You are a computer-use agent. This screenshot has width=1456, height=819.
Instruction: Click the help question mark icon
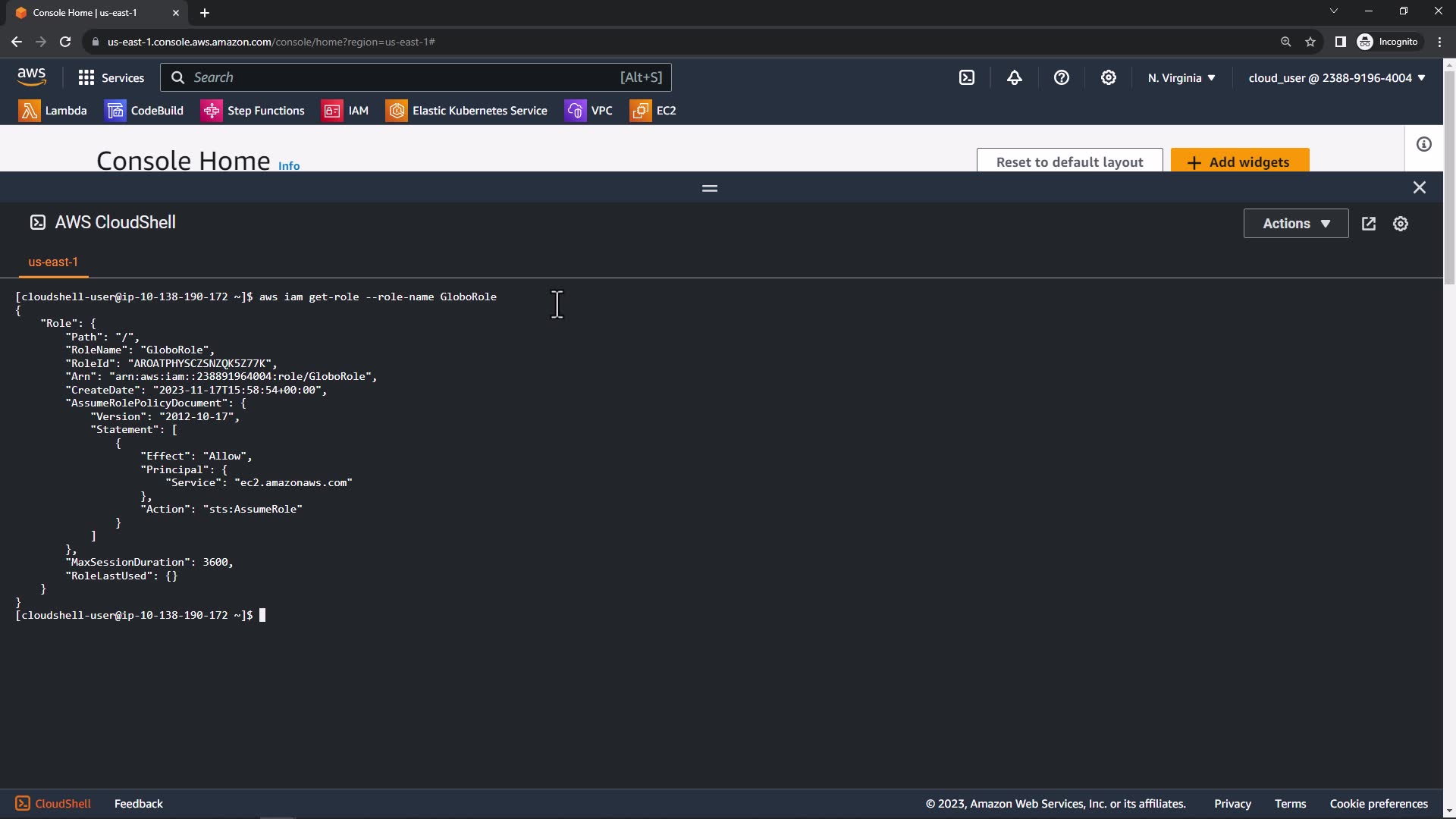pyautogui.click(x=1061, y=77)
